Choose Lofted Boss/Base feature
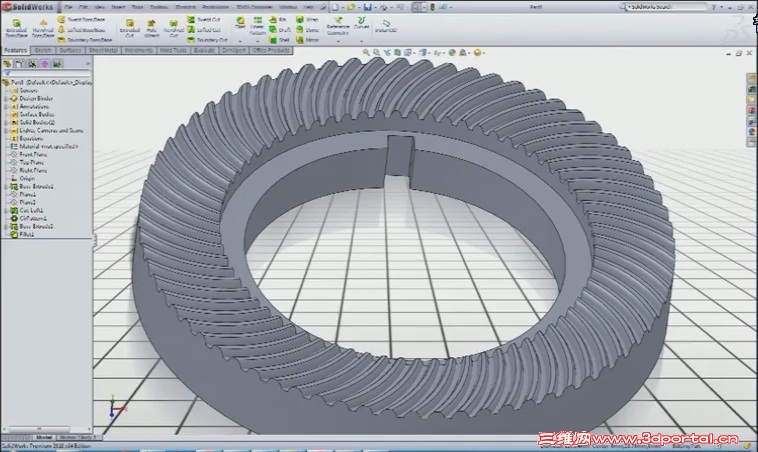Viewport: 758px width, 452px height. click(81, 29)
